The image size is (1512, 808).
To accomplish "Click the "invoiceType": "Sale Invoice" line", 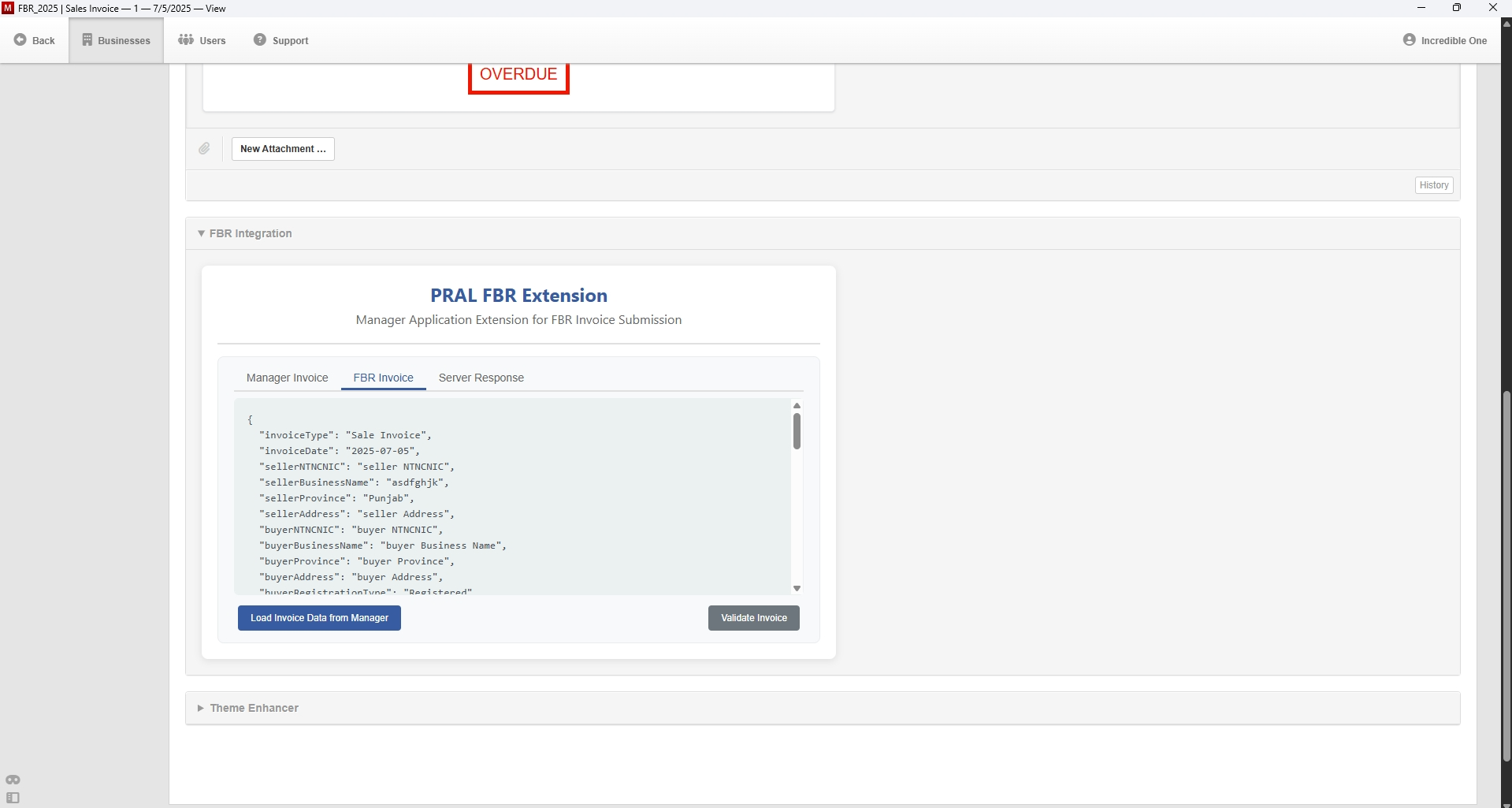I will coord(345,435).
